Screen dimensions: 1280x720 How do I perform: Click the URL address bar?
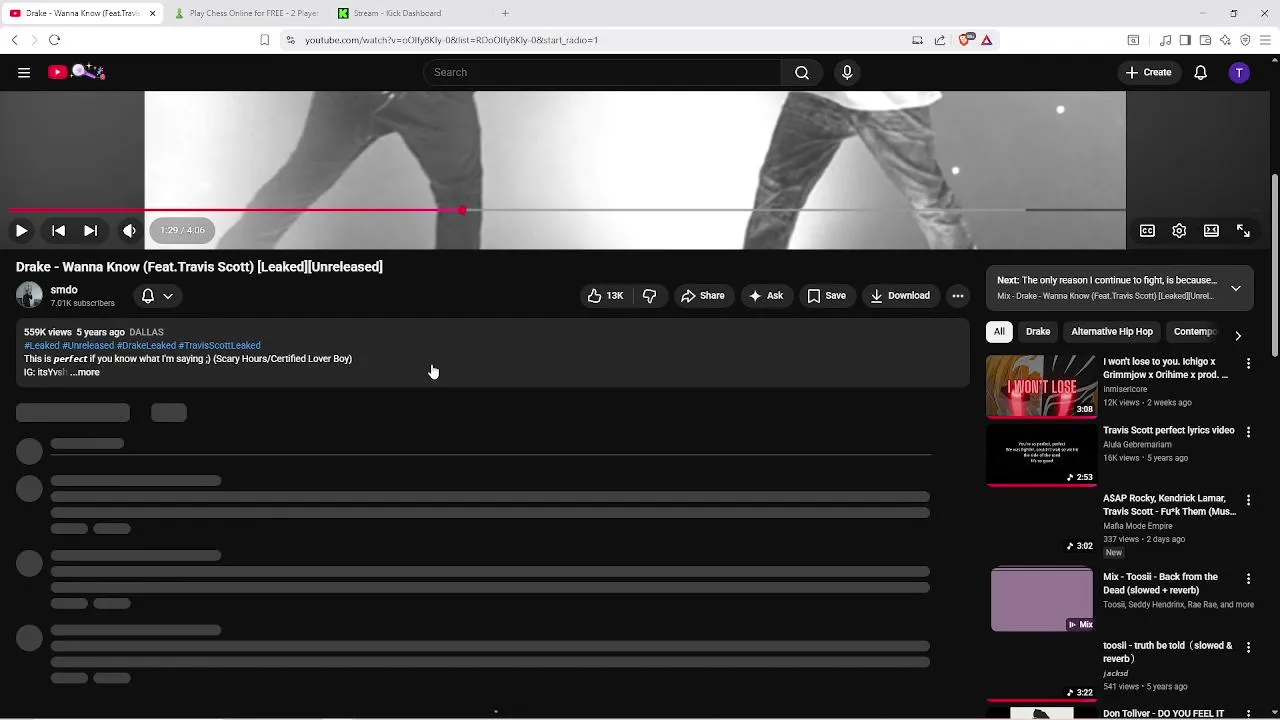point(600,40)
